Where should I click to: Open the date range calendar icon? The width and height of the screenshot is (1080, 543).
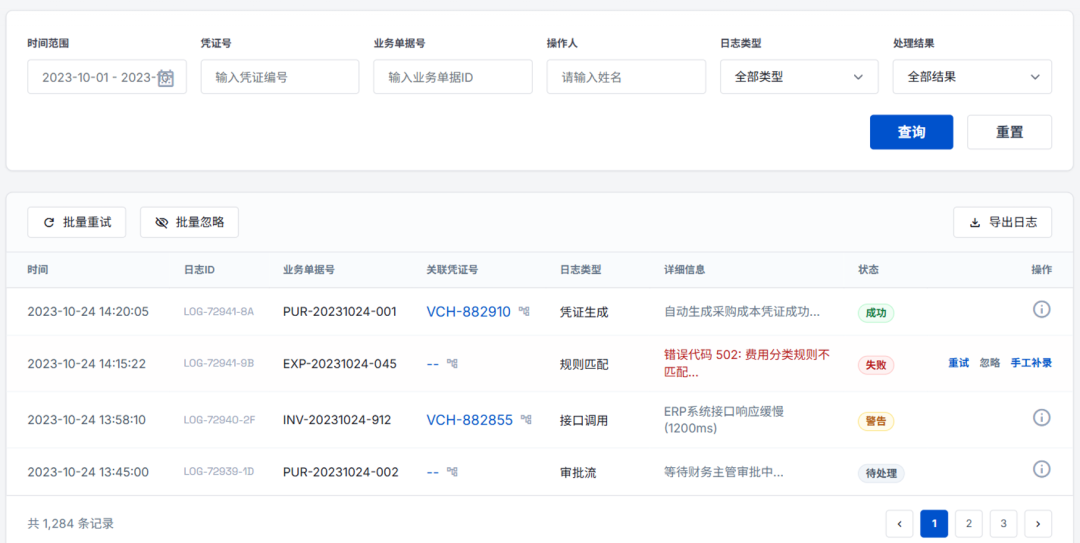[166, 78]
